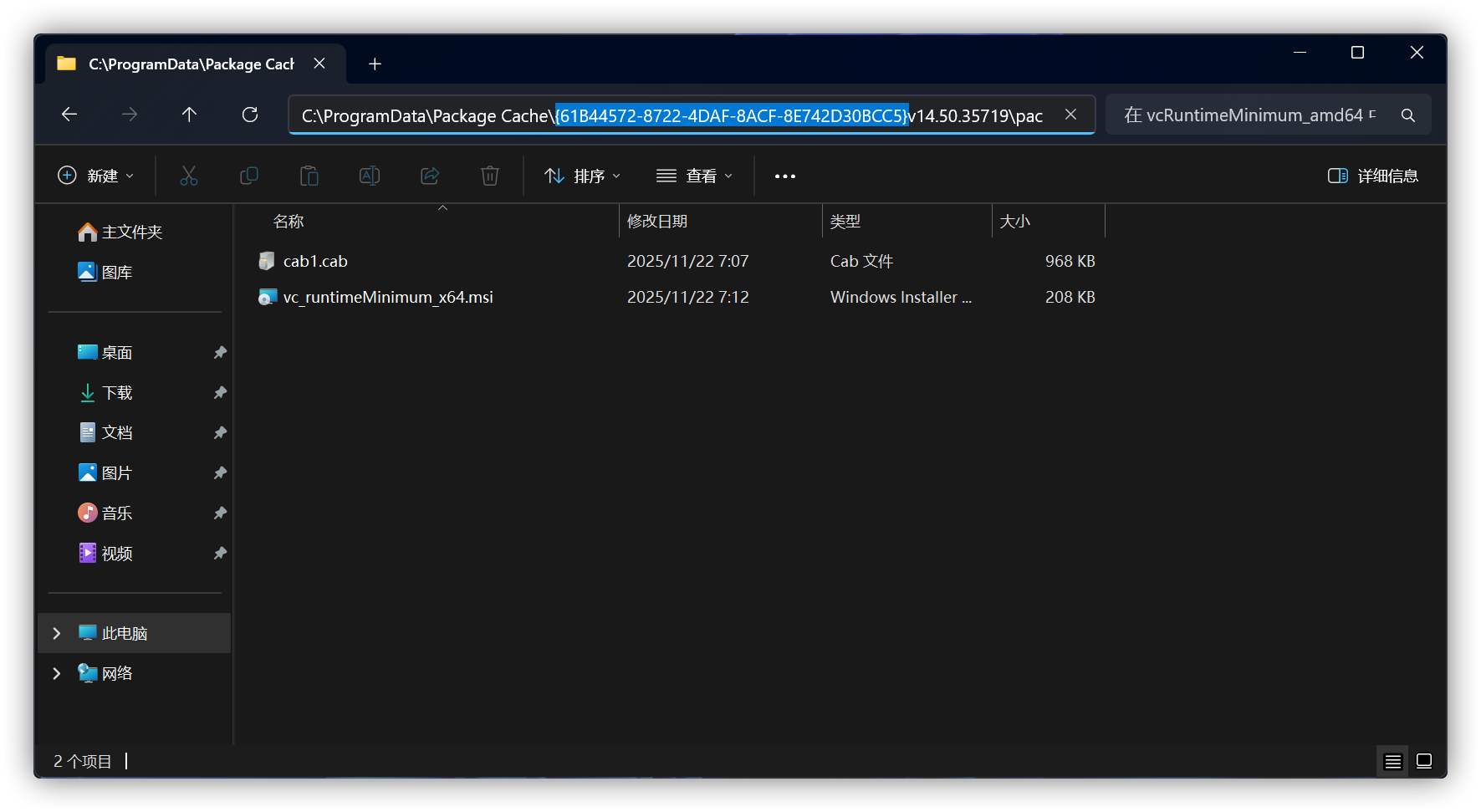Image resolution: width=1481 pixels, height=812 pixels.
Task: Expand the 此电脑 tree entry
Action: tap(56, 633)
